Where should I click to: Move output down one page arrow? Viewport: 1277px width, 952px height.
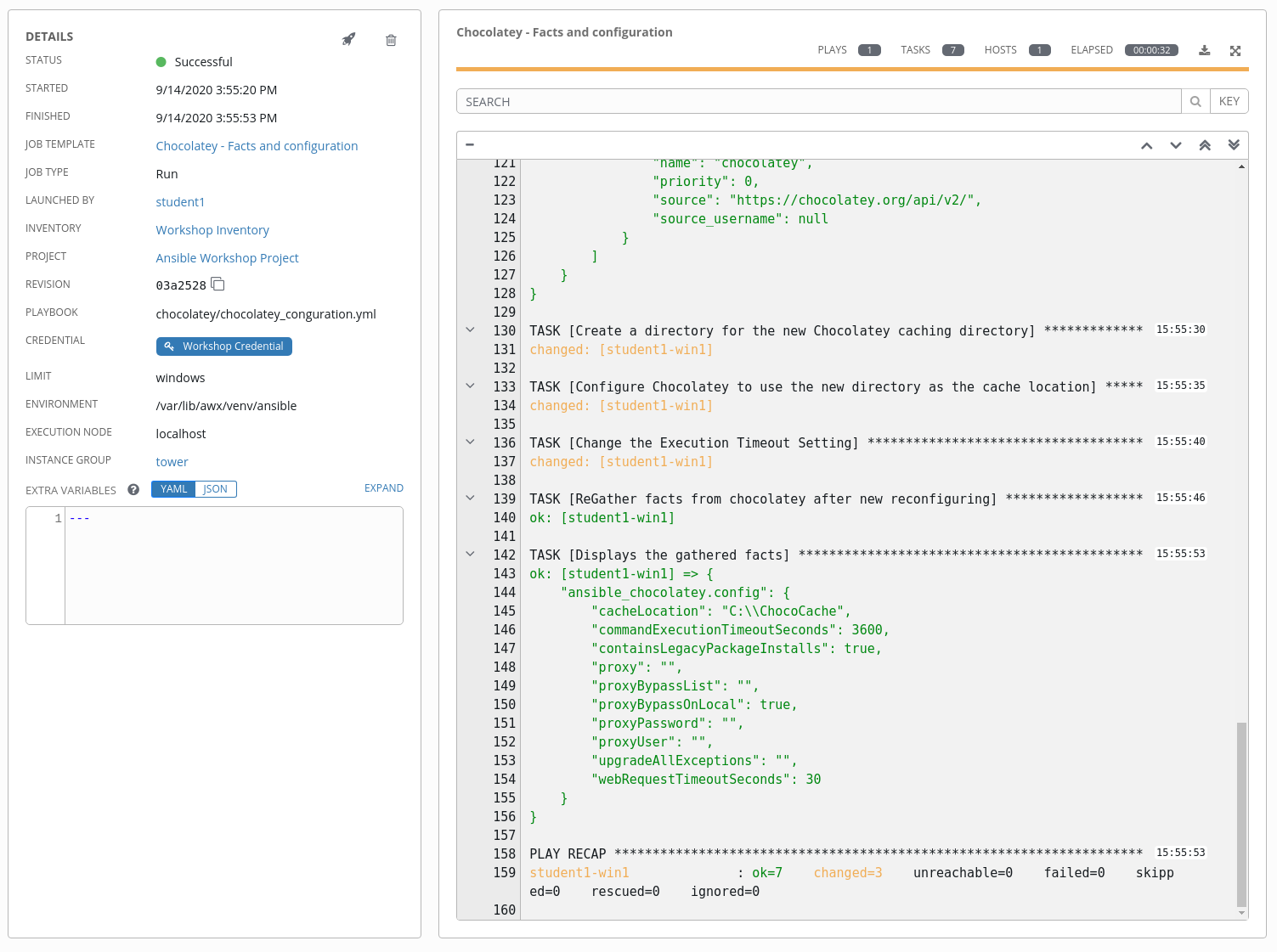click(x=1176, y=145)
